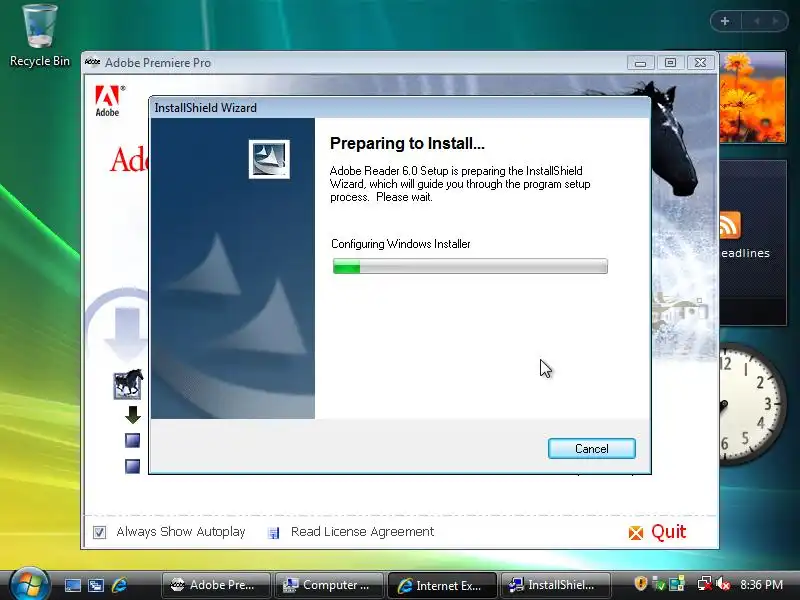Click the Configuring Windows Installer progress bar
Image resolution: width=800 pixels, height=600 pixels.
click(470, 266)
